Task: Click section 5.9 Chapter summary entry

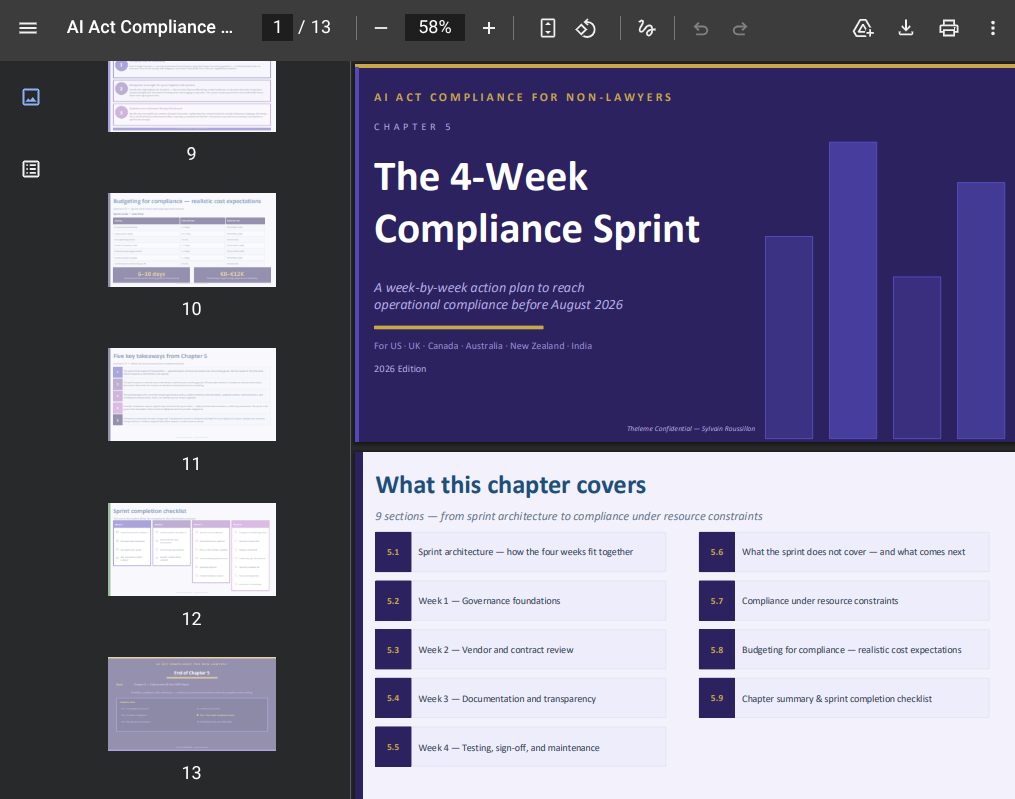Action: tap(844, 698)
